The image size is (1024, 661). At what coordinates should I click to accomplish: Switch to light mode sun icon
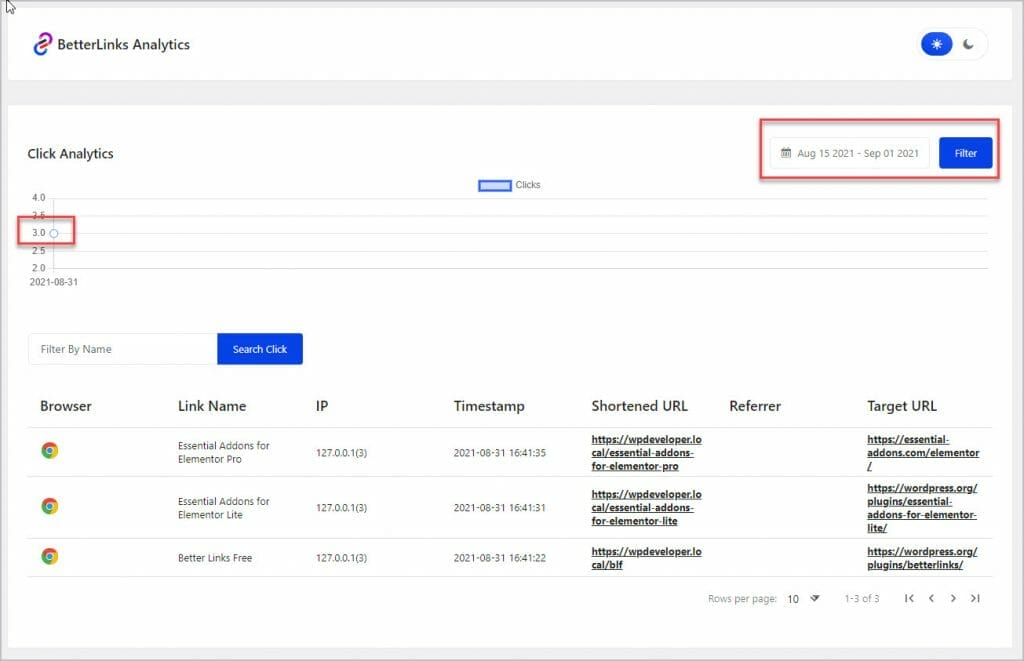coord(936,44)
